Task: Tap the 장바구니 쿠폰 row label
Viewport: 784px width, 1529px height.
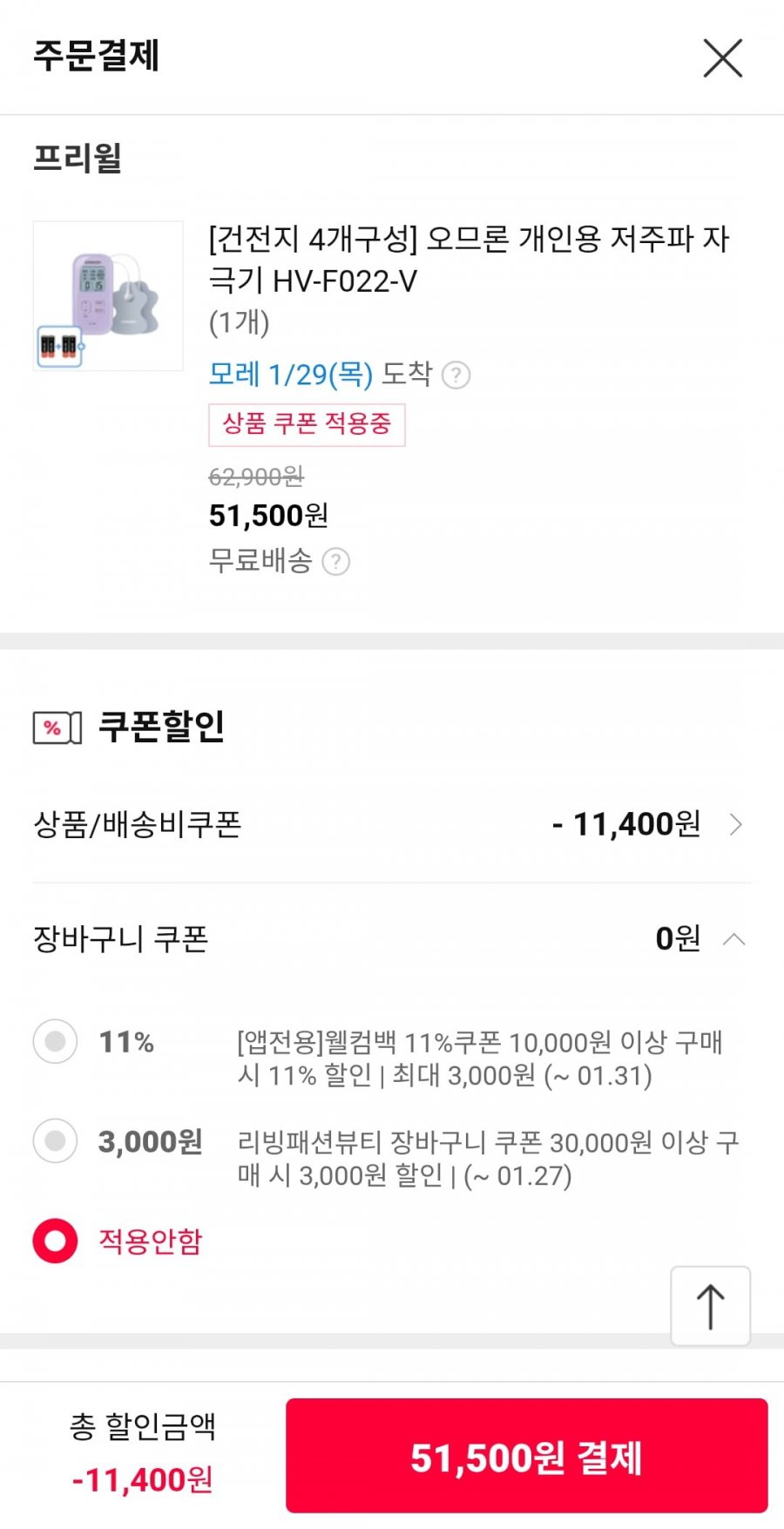Action: [121, 939]
